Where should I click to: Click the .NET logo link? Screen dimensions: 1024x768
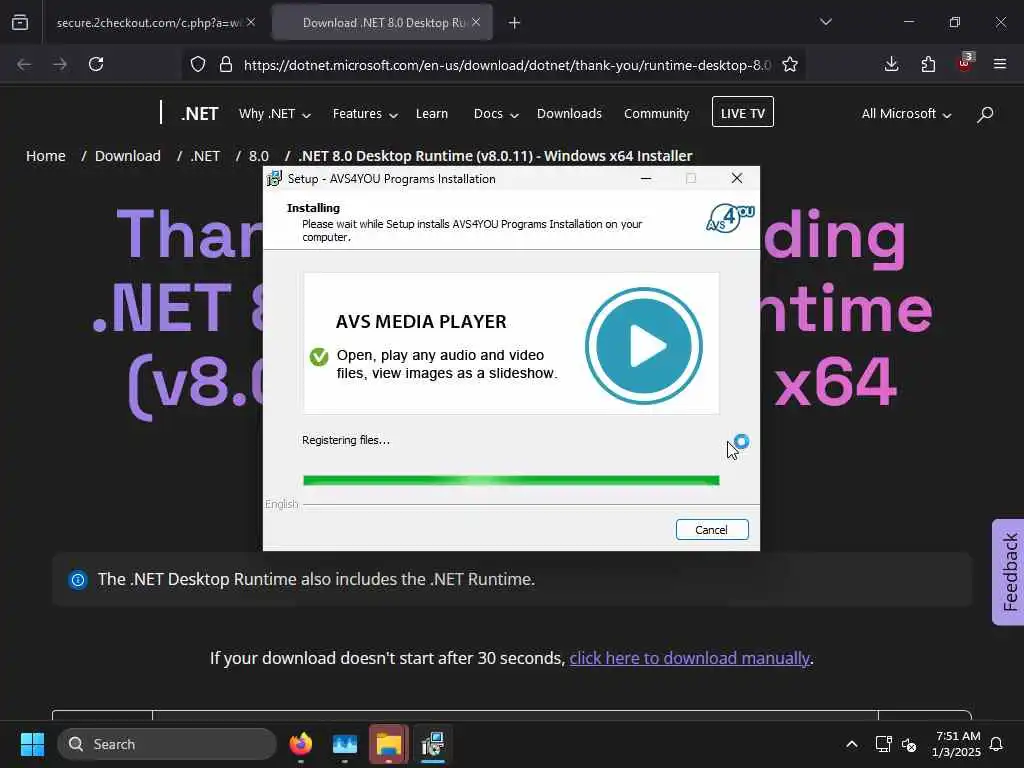point(200,114)
